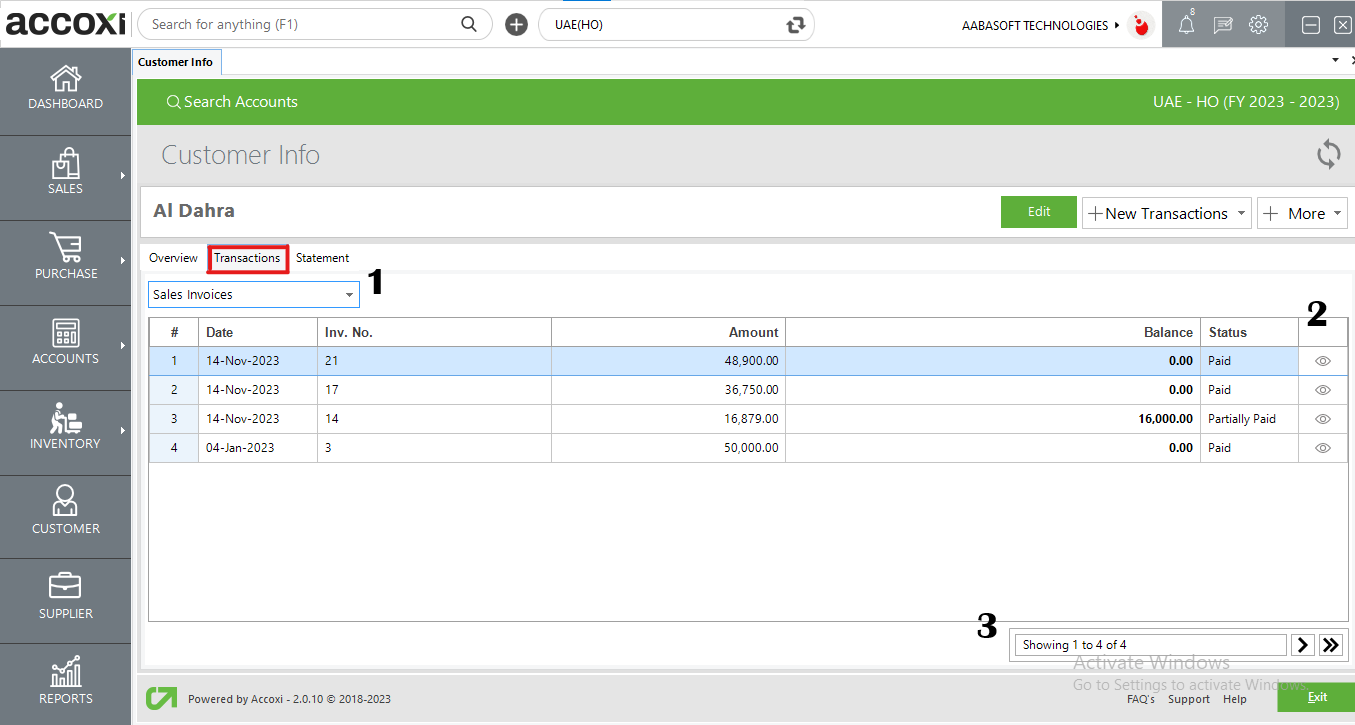Screen dimensions: 1355x725
Task: Select the Overview tab
Action: pyautogui.click(x=173, y=257)
